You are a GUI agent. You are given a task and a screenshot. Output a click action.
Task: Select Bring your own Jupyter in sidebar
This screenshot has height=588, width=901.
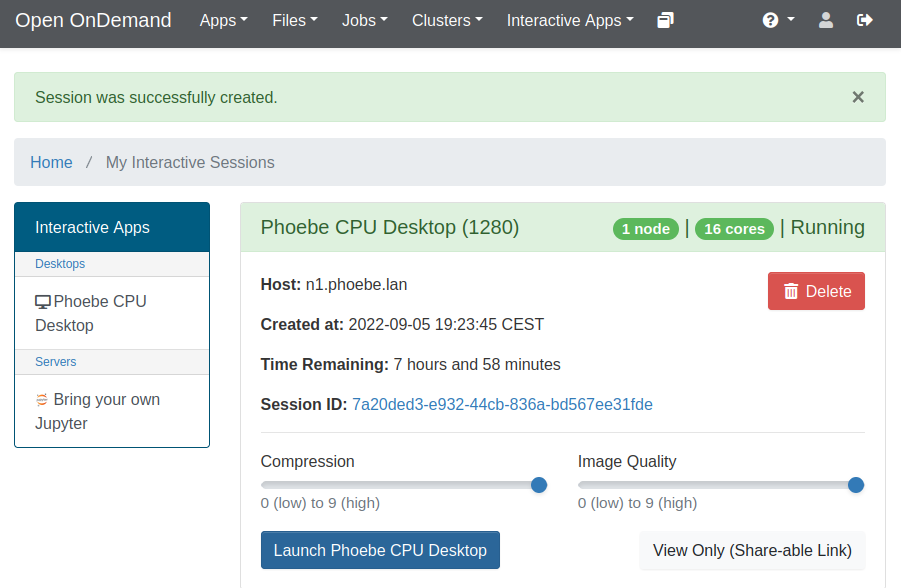click(x=112, y=411)
